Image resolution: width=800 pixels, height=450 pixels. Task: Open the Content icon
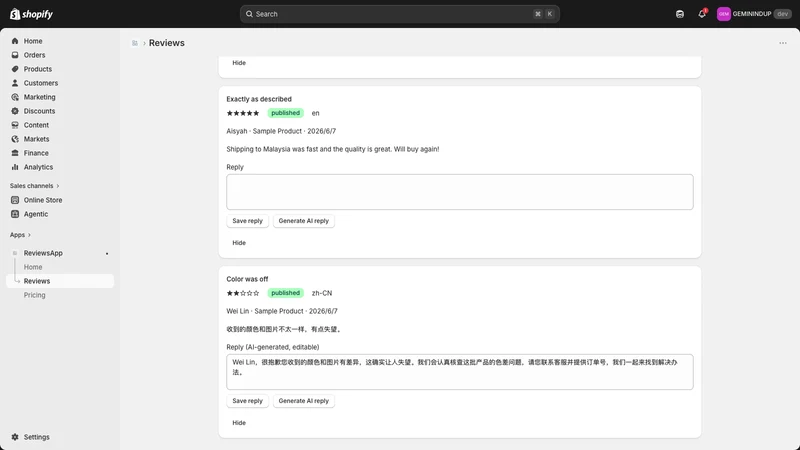[x=15, y=125]
